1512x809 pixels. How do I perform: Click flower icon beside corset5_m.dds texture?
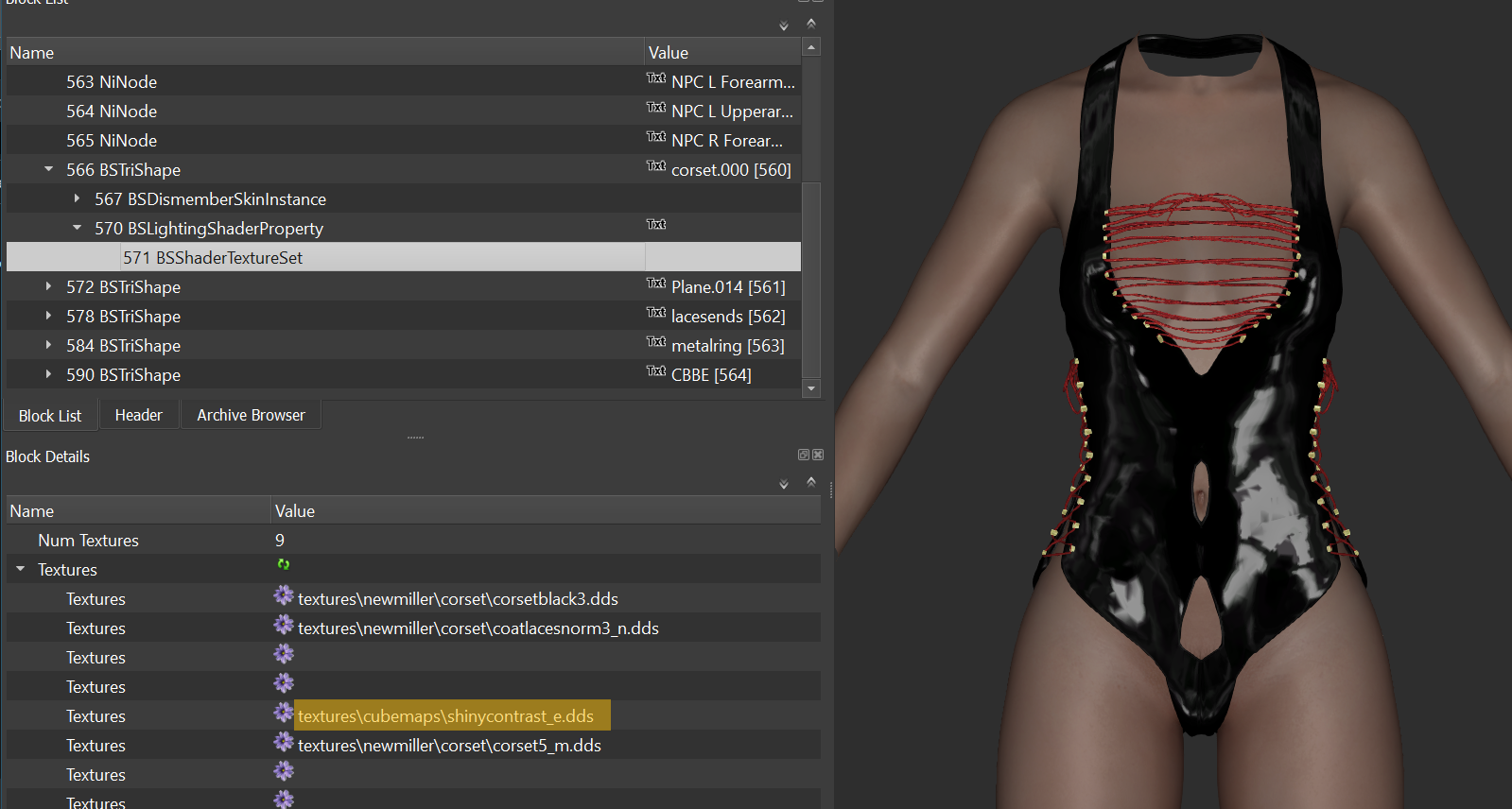(x=284, y=742)
